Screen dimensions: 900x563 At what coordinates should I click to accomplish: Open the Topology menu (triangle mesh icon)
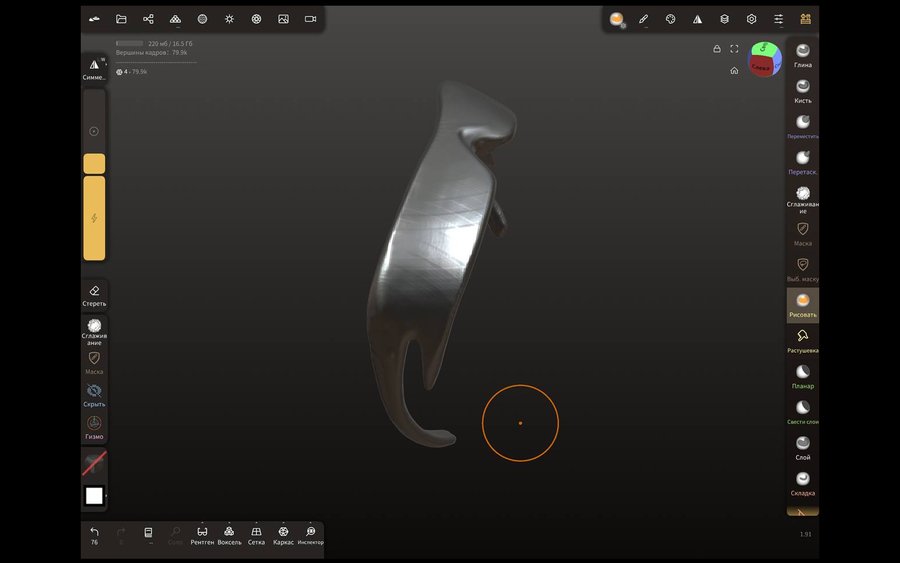click(175, 19)
